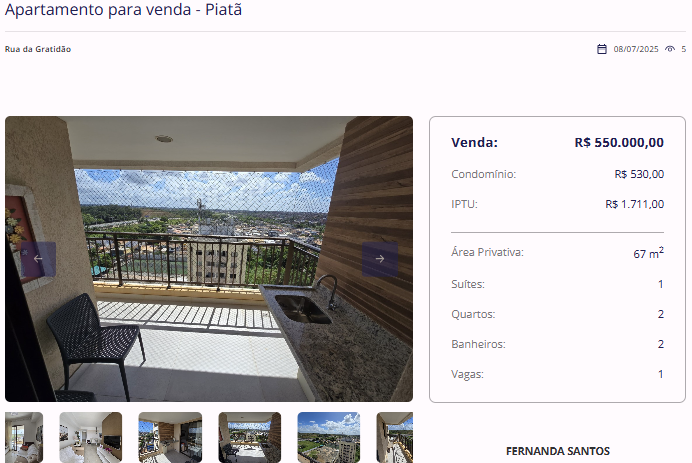Click the Área Privativa 67 m² value
The width and height of the screenshot is (692, 463).
click(648, 253)
